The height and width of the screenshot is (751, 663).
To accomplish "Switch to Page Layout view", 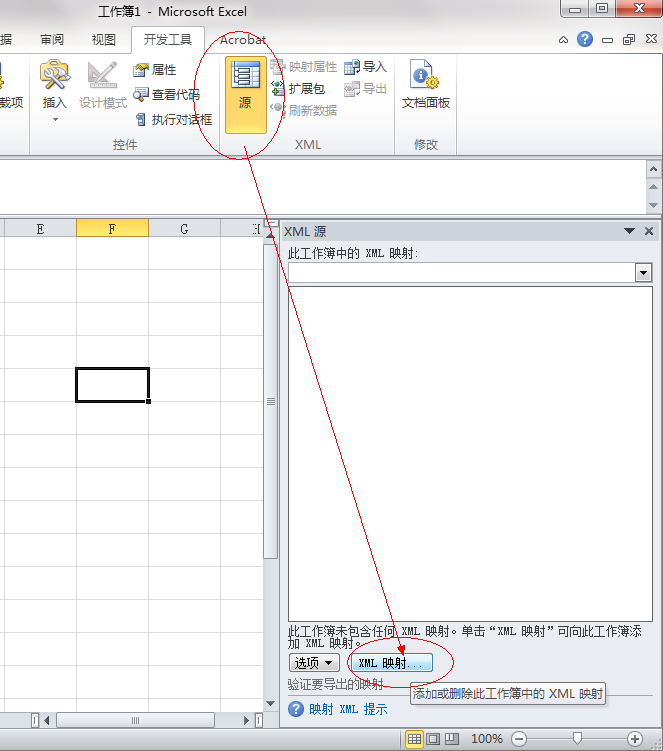I will [433, 739].
